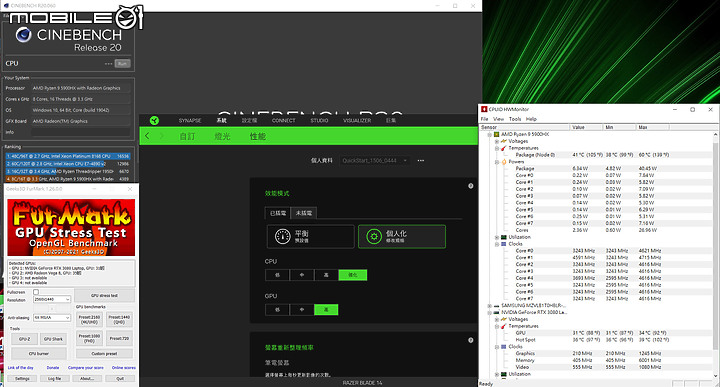Click Run in Cinebench CPU row
The height and width of the screenshot is (387, 720).
(122, 63)
